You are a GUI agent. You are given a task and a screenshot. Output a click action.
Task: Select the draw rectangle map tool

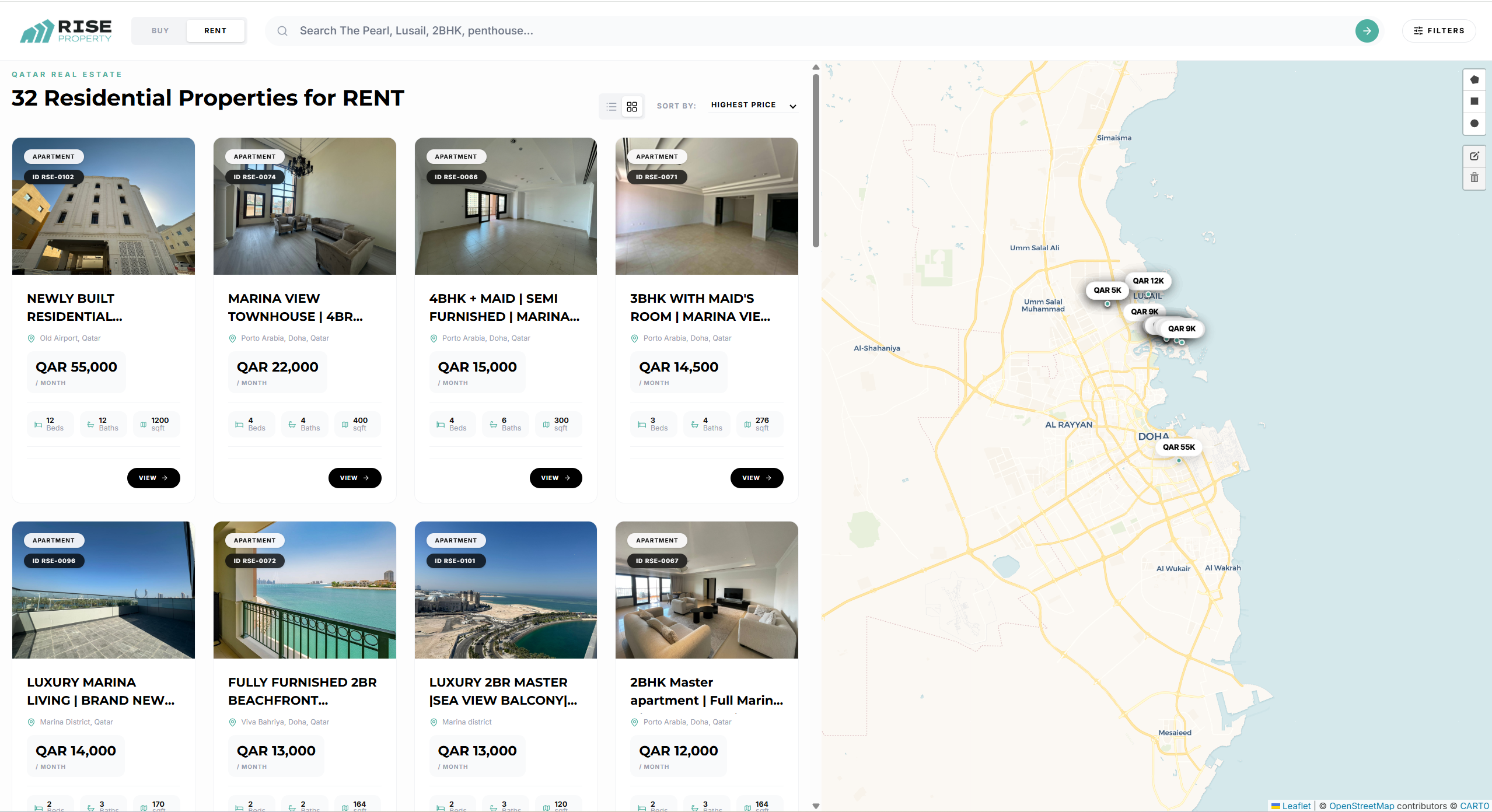pyautogui.click(x=1474, y=101)
